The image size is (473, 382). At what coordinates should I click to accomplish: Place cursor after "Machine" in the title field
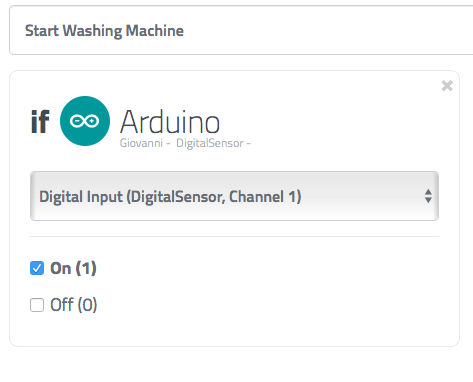point(184,31)
